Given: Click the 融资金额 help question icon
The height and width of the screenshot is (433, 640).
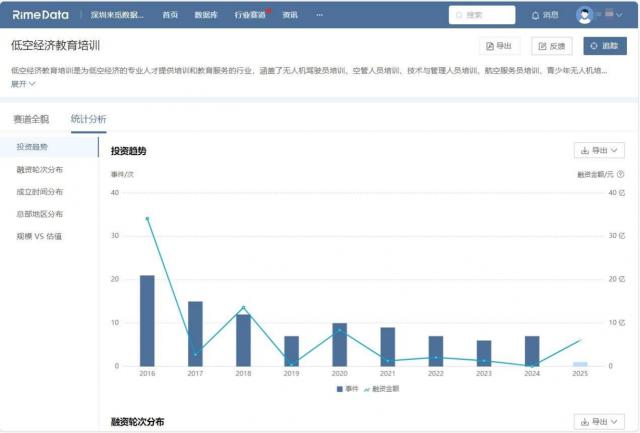Looking at the screenshot, I should 621,174.
